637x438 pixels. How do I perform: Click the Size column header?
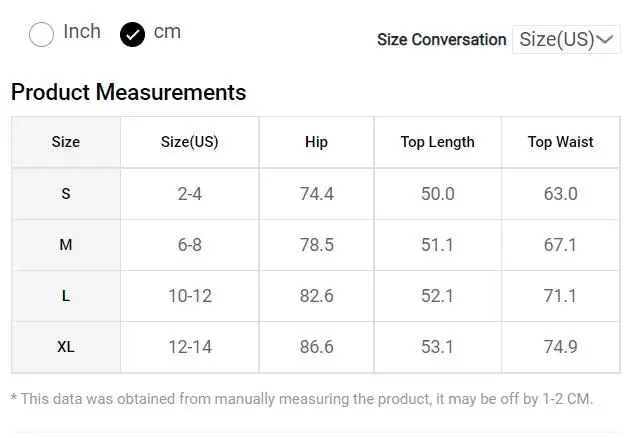pyautogui.click(x=66, y=142)
